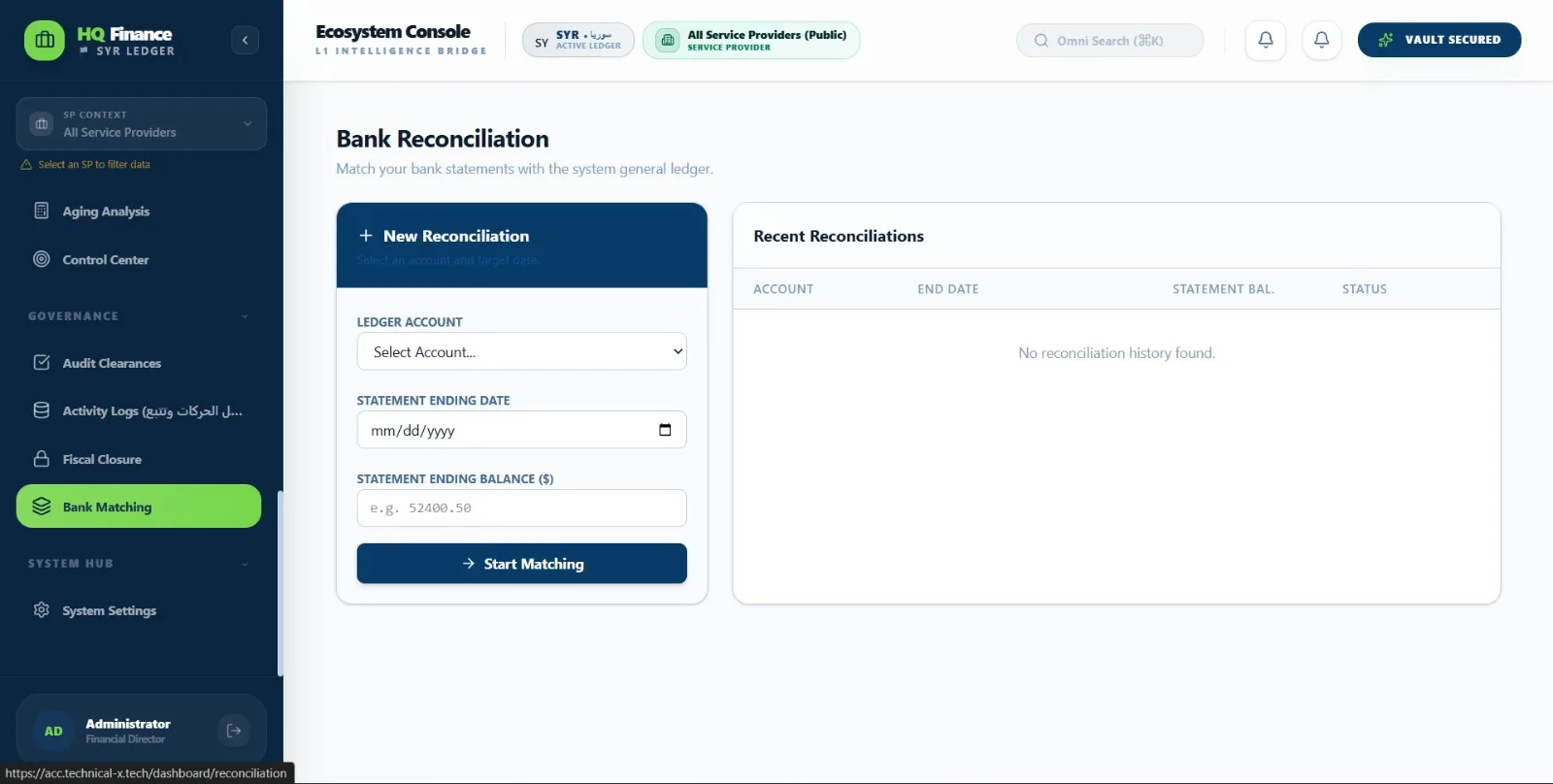Click the STATEMENT BAL. column header
Screen dimensions: 1553x784
click(1223, 289)
